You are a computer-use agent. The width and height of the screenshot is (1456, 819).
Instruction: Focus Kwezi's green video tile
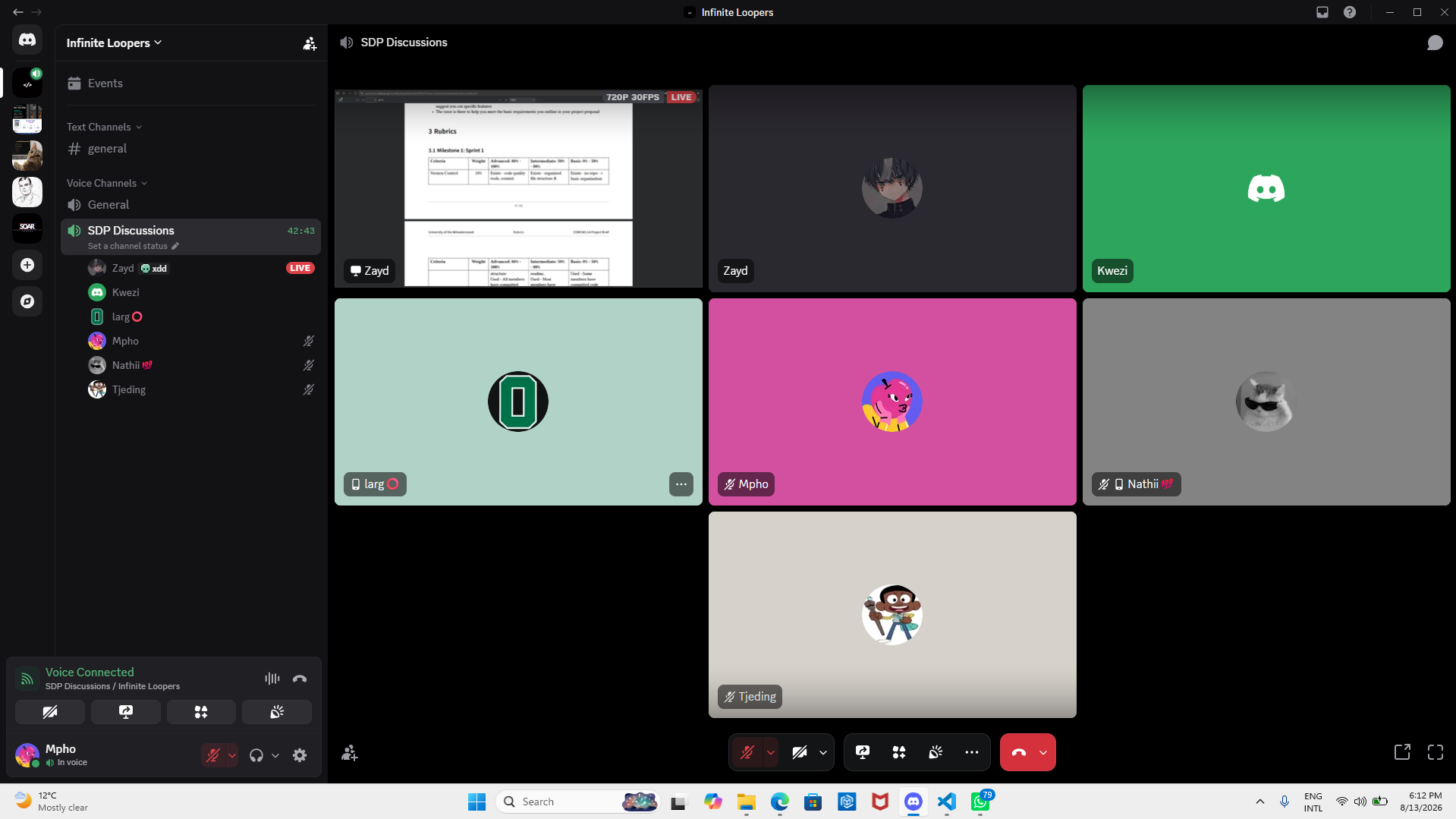coord(1266,188)
